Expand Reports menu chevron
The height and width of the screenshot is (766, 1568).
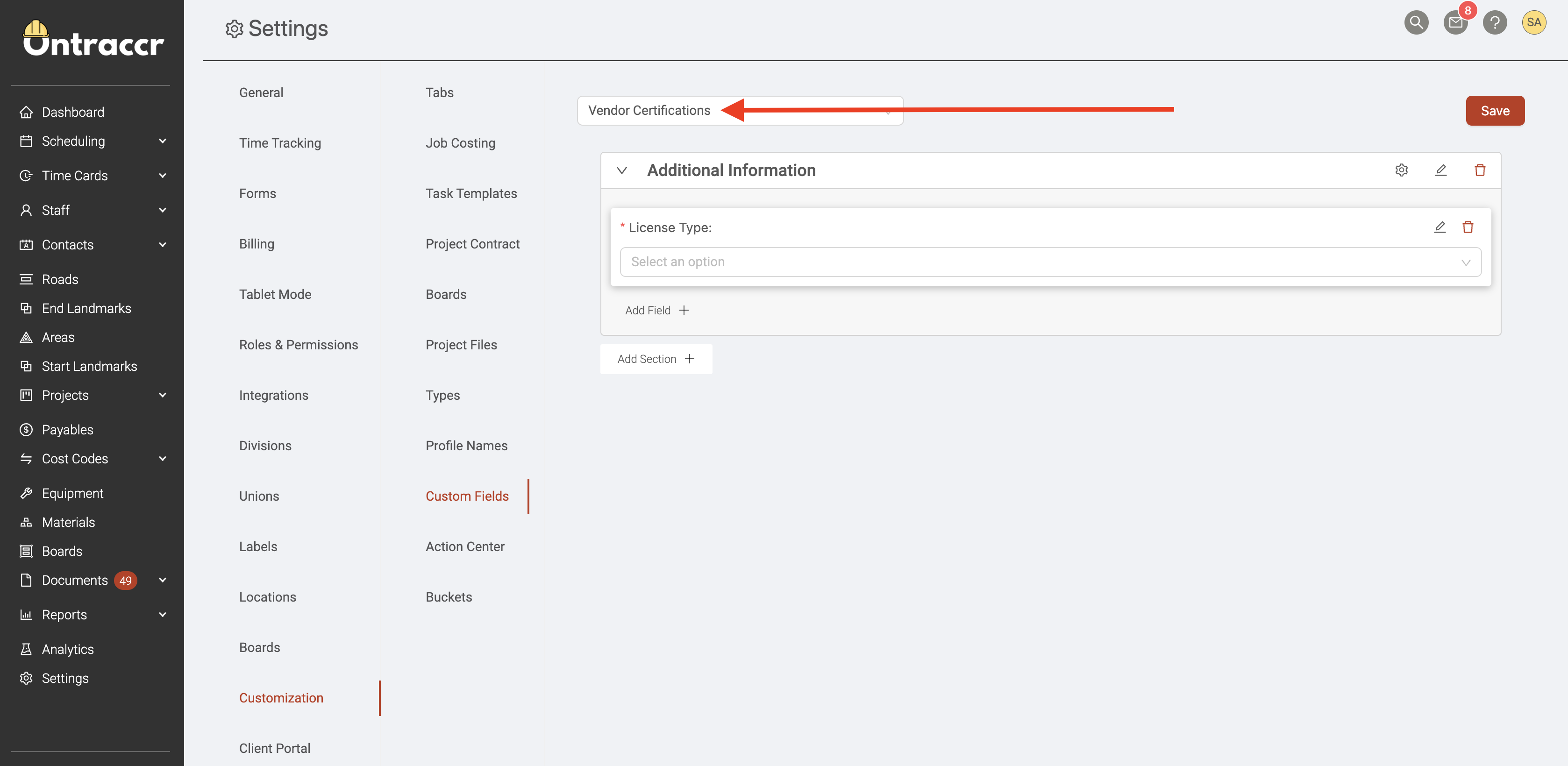point(163,615)
